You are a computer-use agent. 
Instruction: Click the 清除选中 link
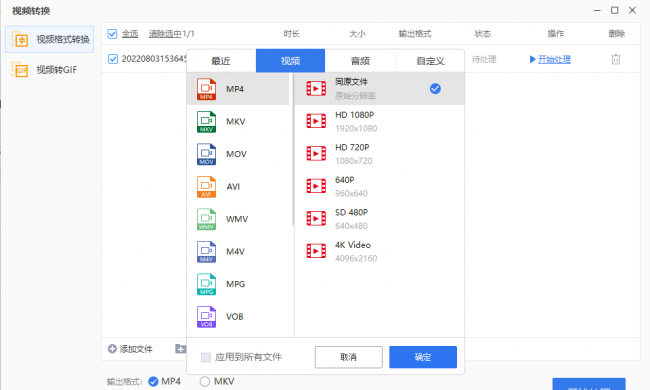[165, 34]
